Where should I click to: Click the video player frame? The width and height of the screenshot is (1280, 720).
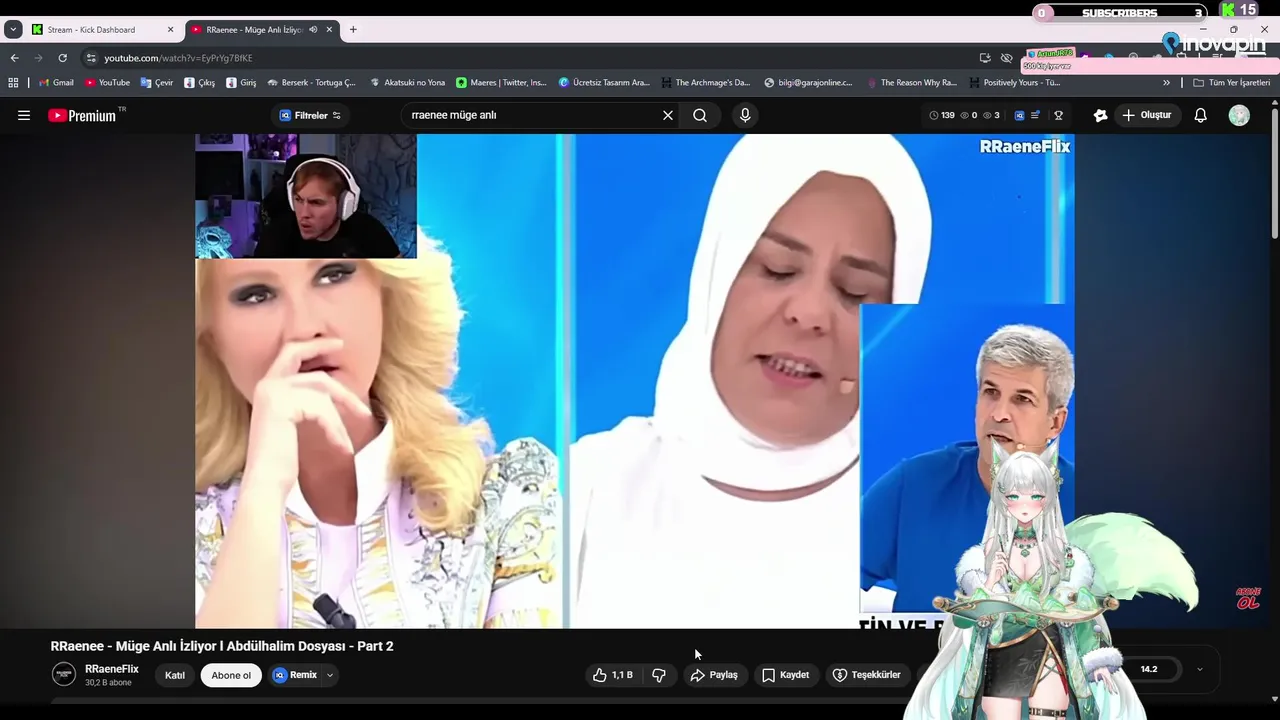(635, 381)
